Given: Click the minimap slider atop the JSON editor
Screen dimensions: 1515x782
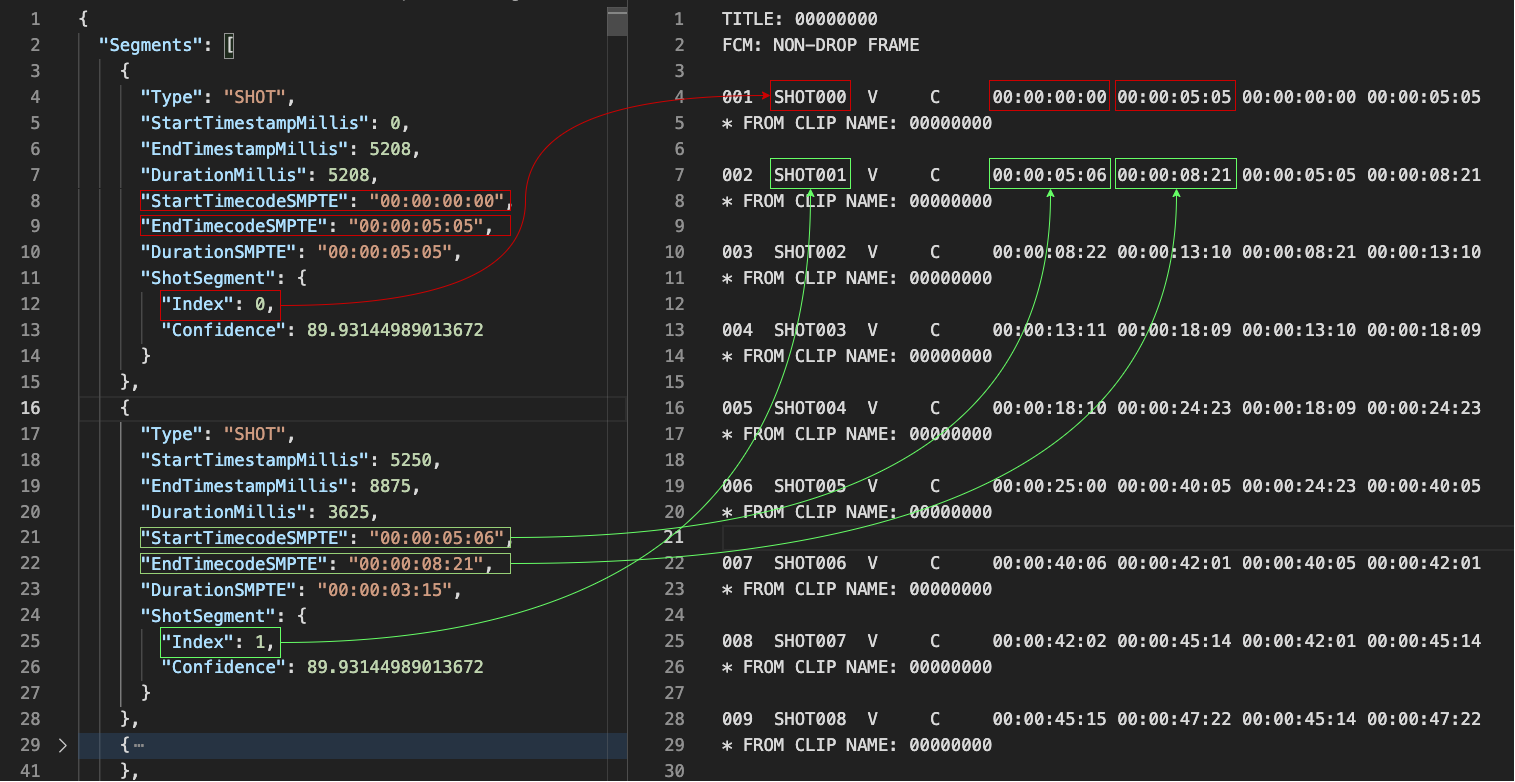Looking at the screenshot, I should (617, 21).
